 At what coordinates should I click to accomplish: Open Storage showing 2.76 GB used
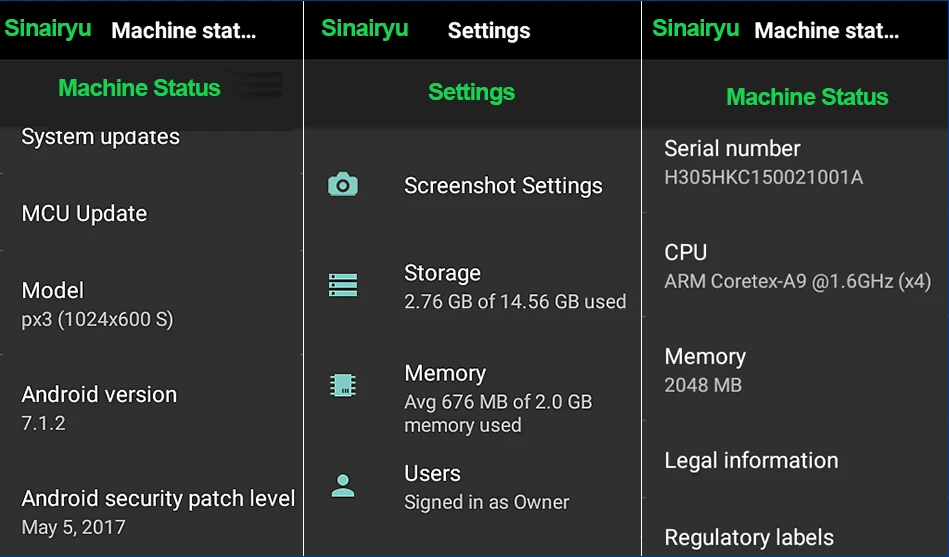(x=472, y=286)
